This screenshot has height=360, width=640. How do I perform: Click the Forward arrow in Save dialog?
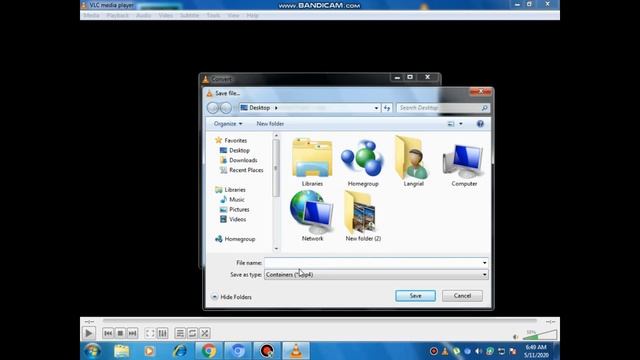(226, 108)
